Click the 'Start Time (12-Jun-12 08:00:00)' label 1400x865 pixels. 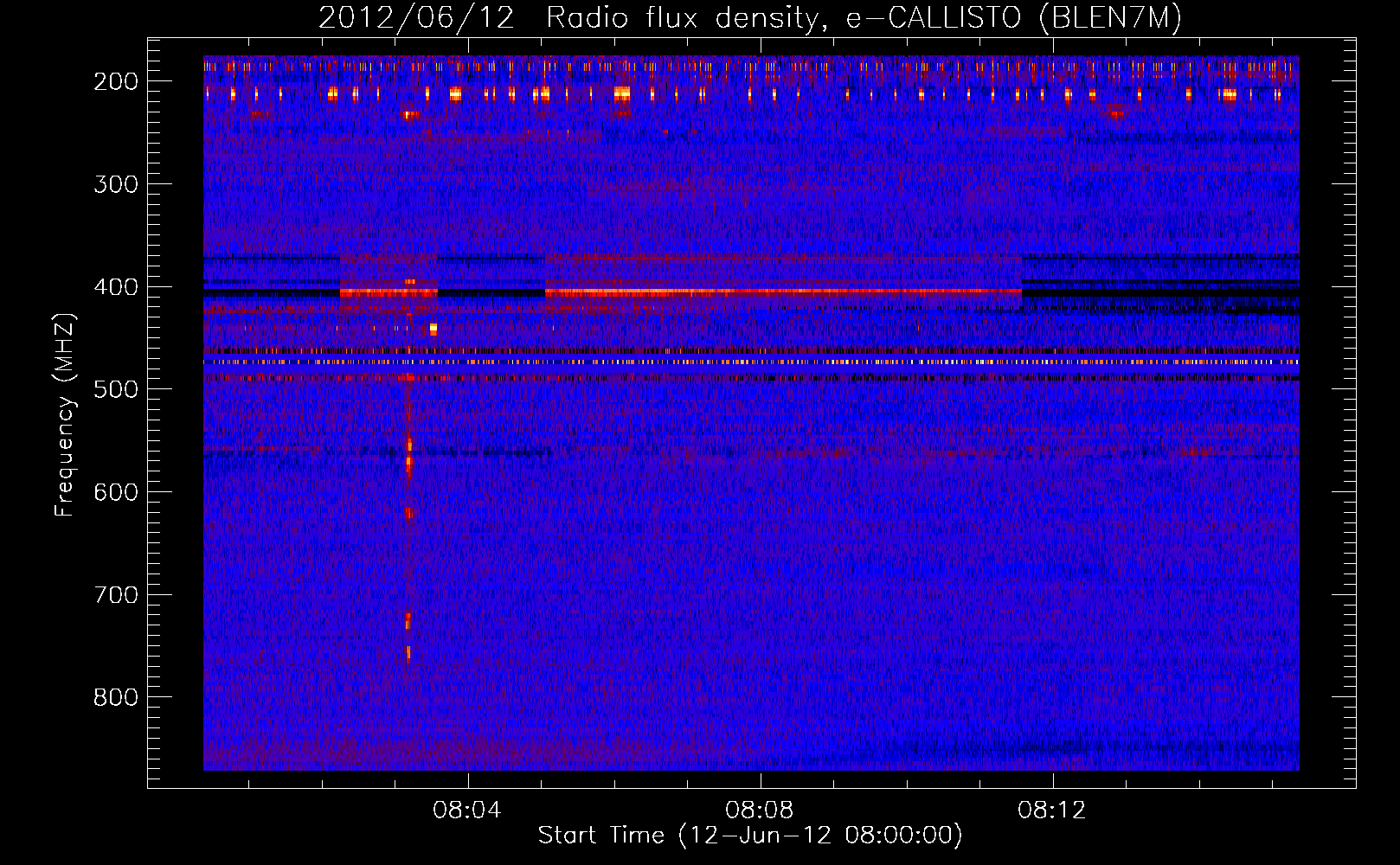(750, 836)
